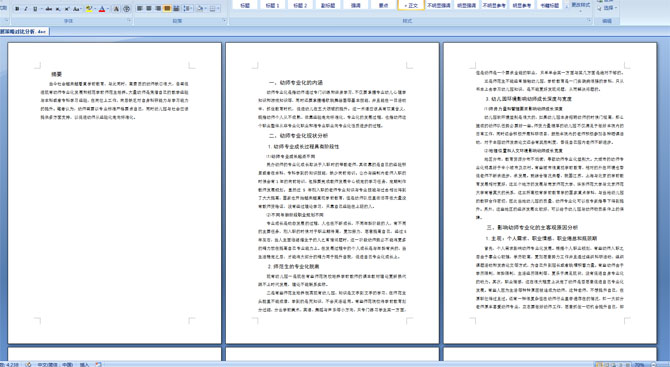Apply the 正文 style
The height and width of the screenshot is (367, 670).
click(411, 5)
